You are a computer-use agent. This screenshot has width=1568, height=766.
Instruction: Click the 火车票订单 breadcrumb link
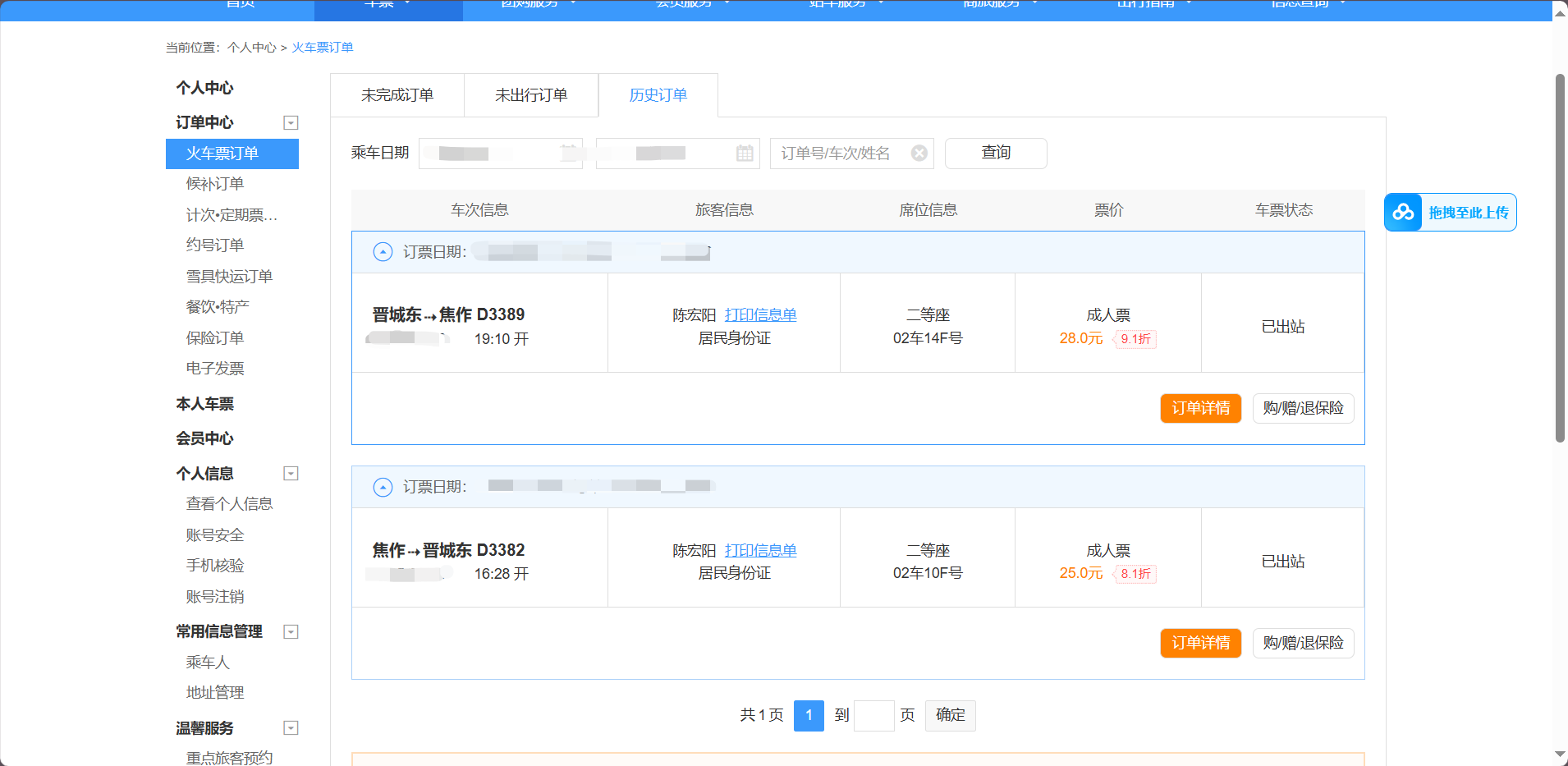[x=323, y=48]
